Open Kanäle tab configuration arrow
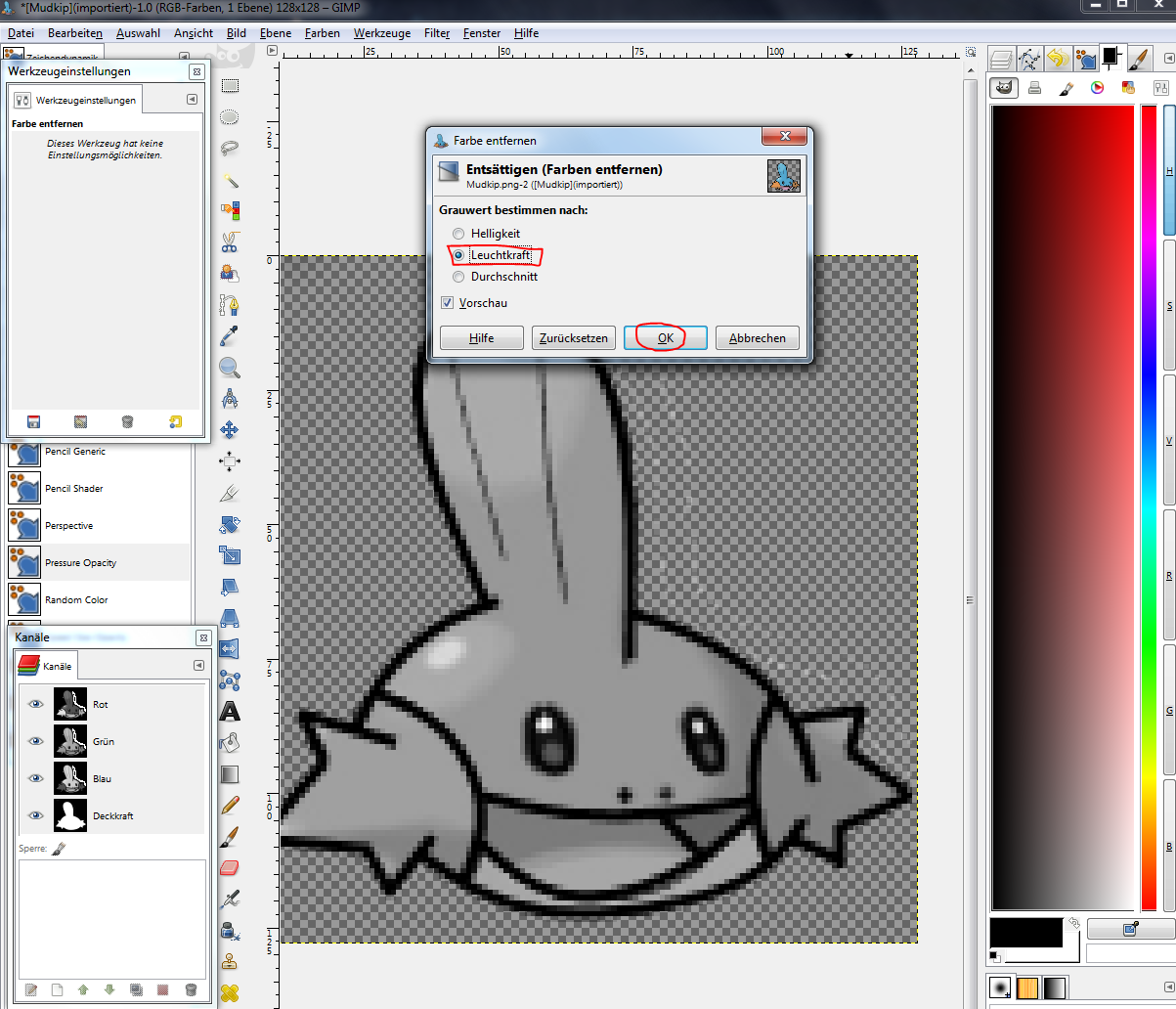The height and width of the screenshot is (1009, 1176). [x=199, y=665]
